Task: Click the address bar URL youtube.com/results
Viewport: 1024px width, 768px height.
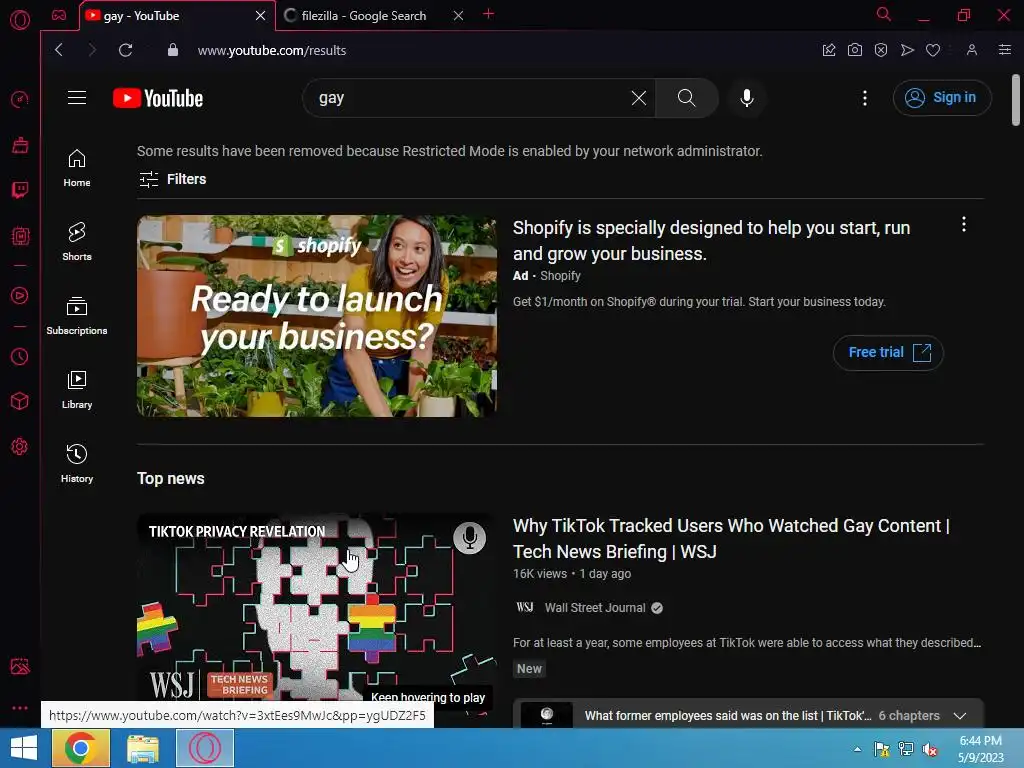Action: pos(272,50)
